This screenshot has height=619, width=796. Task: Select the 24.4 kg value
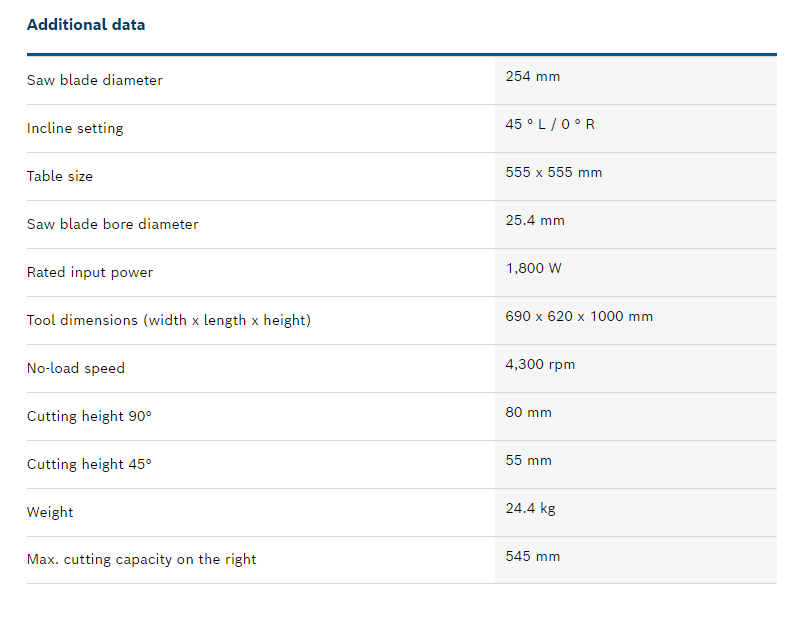[530, 508]
